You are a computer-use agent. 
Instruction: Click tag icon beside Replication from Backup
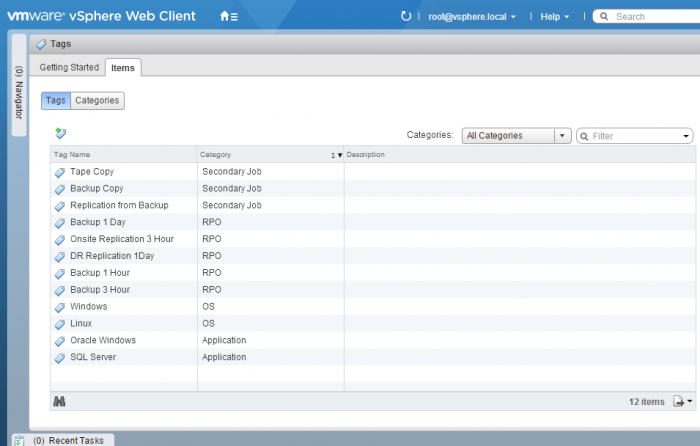pos(60,206)
